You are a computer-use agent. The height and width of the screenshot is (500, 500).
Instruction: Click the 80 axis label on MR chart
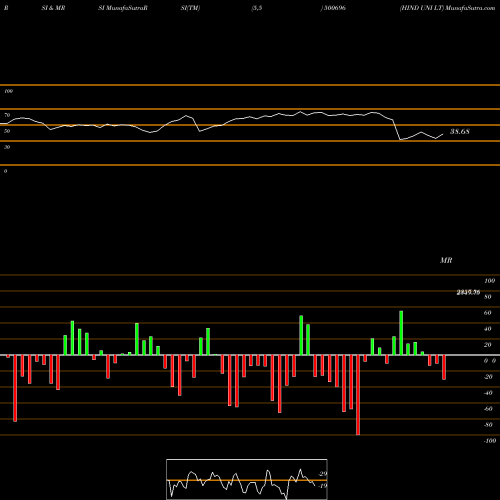[488, 297]
